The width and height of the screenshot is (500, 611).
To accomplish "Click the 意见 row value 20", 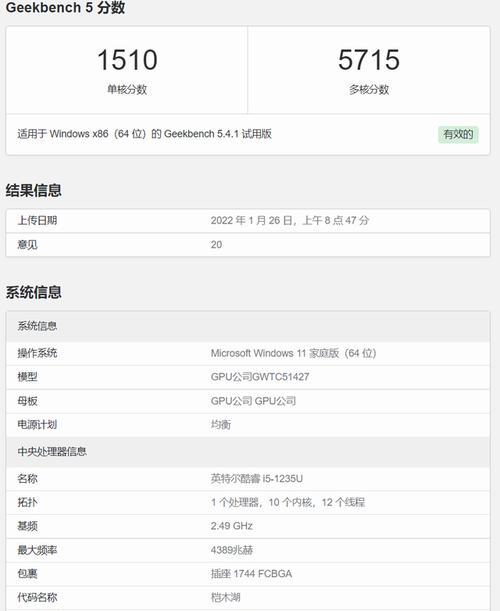I will tap(216, 245).
